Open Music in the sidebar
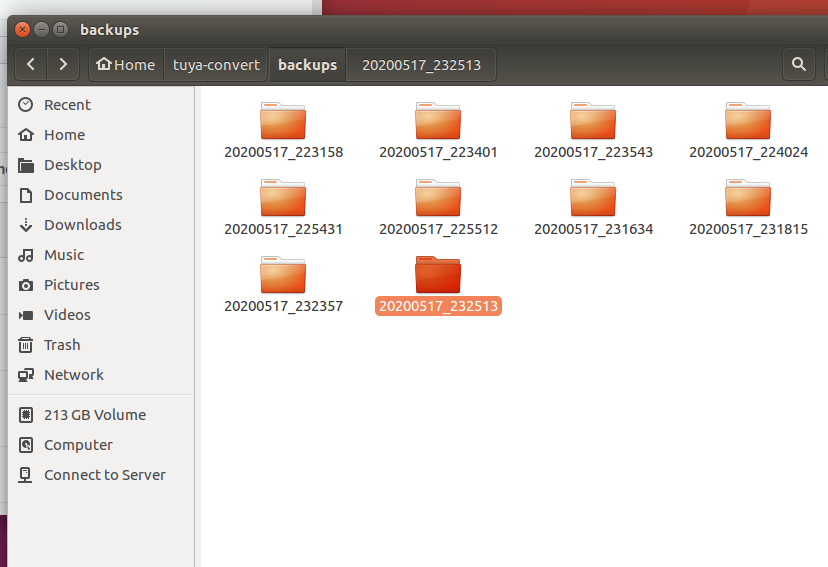This screenshot has width=828, height=567. pos(101,255)
